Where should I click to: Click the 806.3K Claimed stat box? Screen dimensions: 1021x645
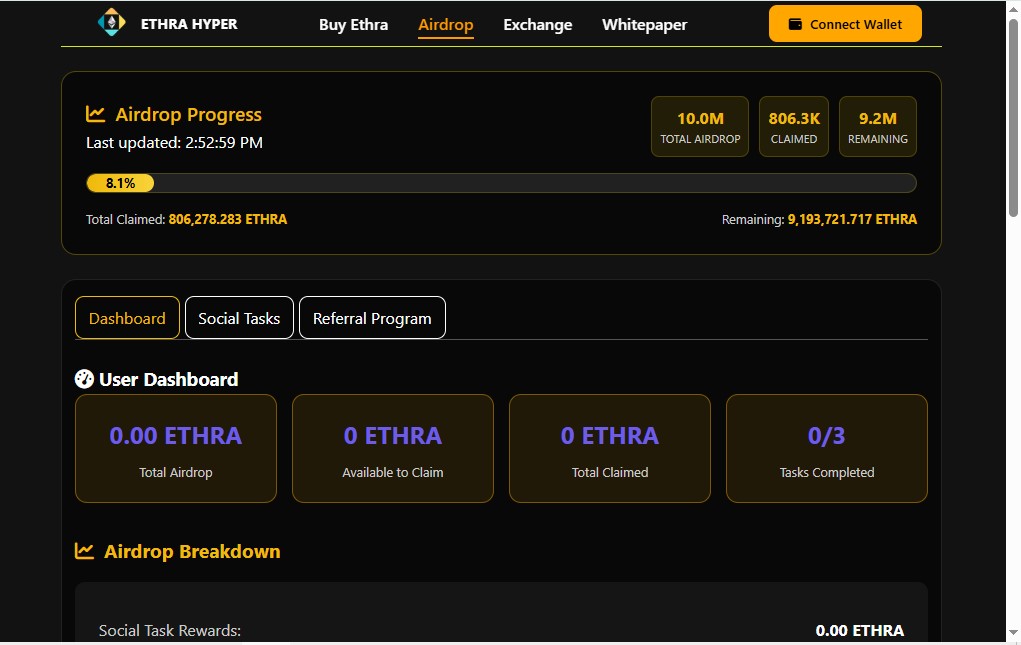click(x=793, y=126)
